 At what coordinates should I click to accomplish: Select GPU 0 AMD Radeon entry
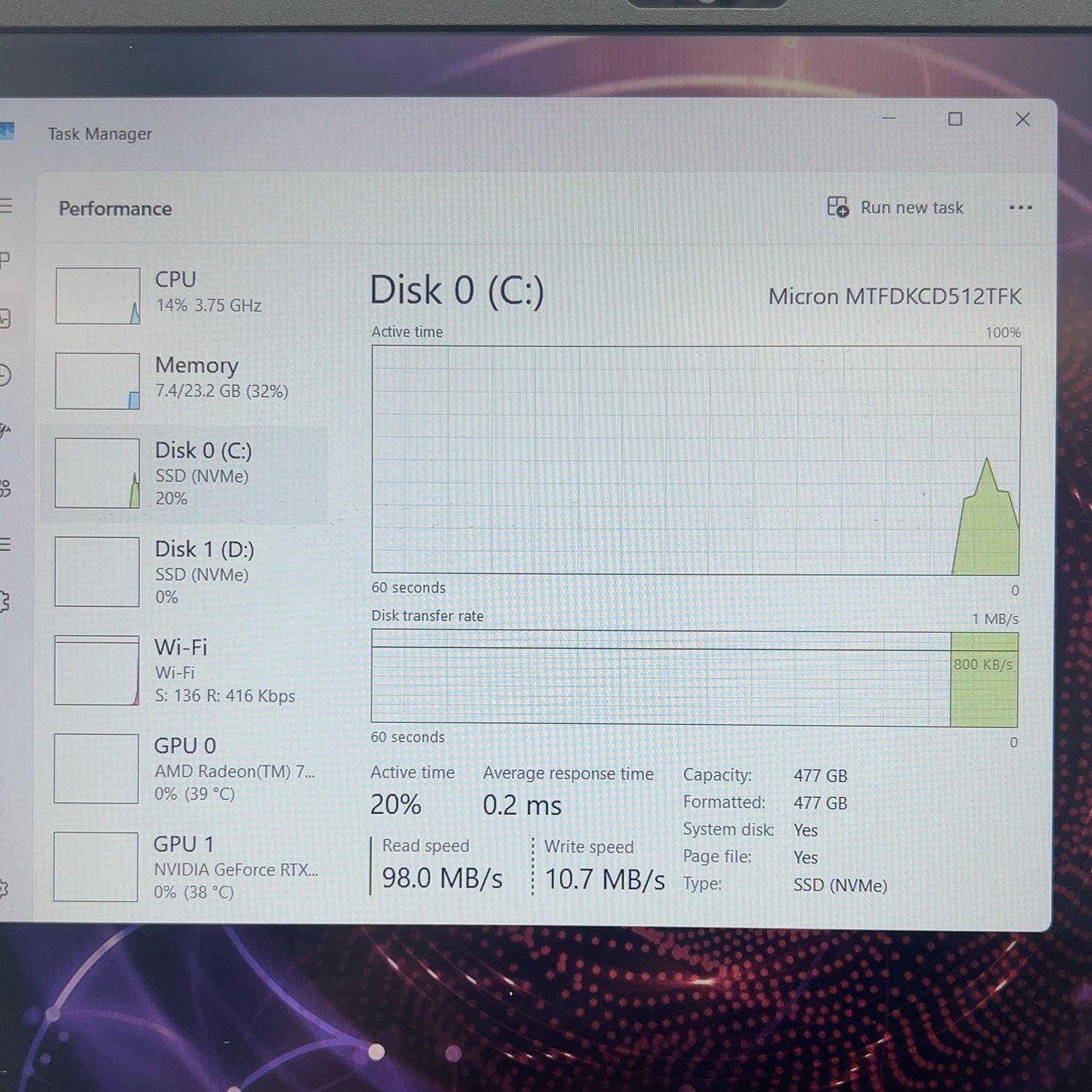click(186, 769)
